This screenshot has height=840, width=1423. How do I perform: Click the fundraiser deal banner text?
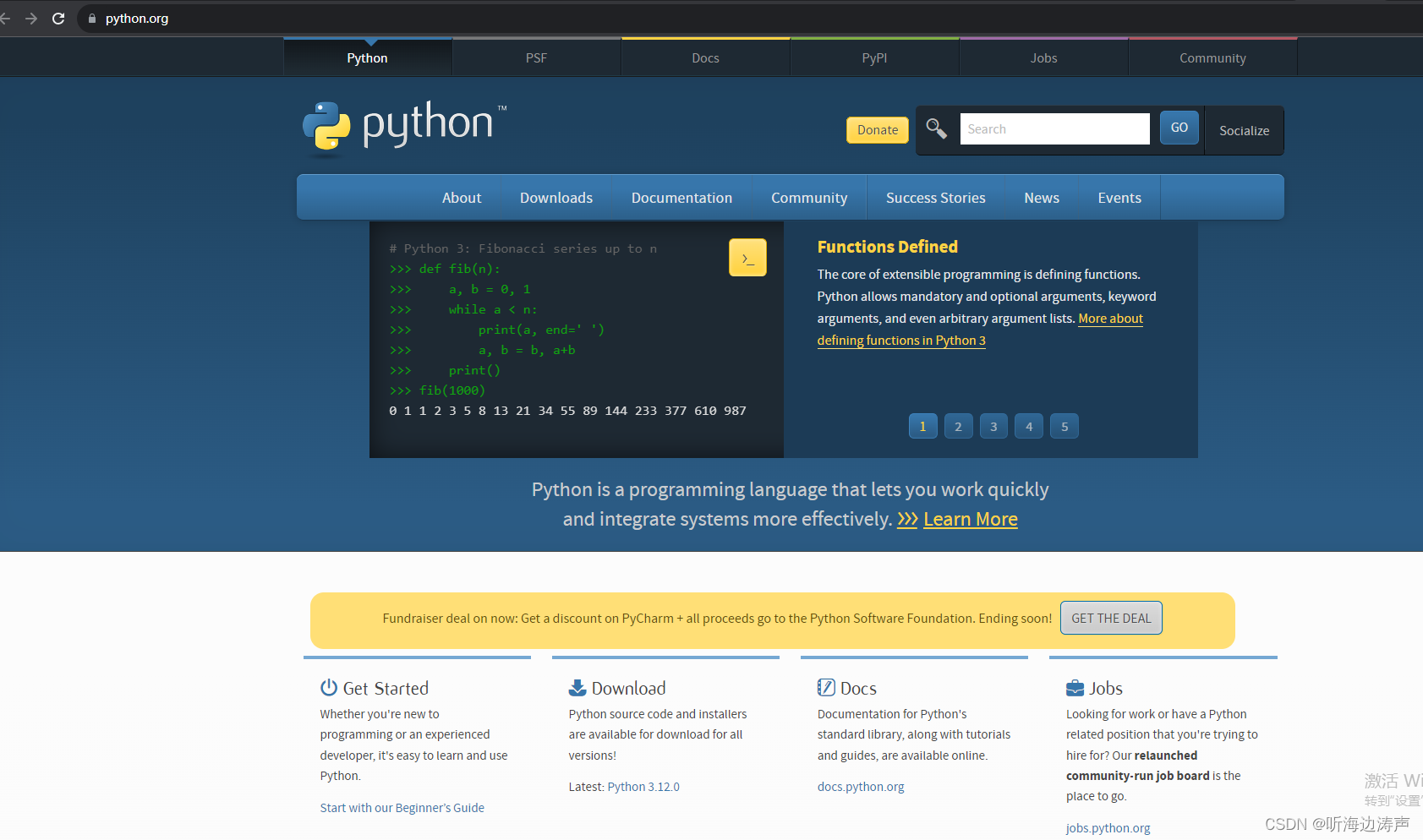[717, 619]
